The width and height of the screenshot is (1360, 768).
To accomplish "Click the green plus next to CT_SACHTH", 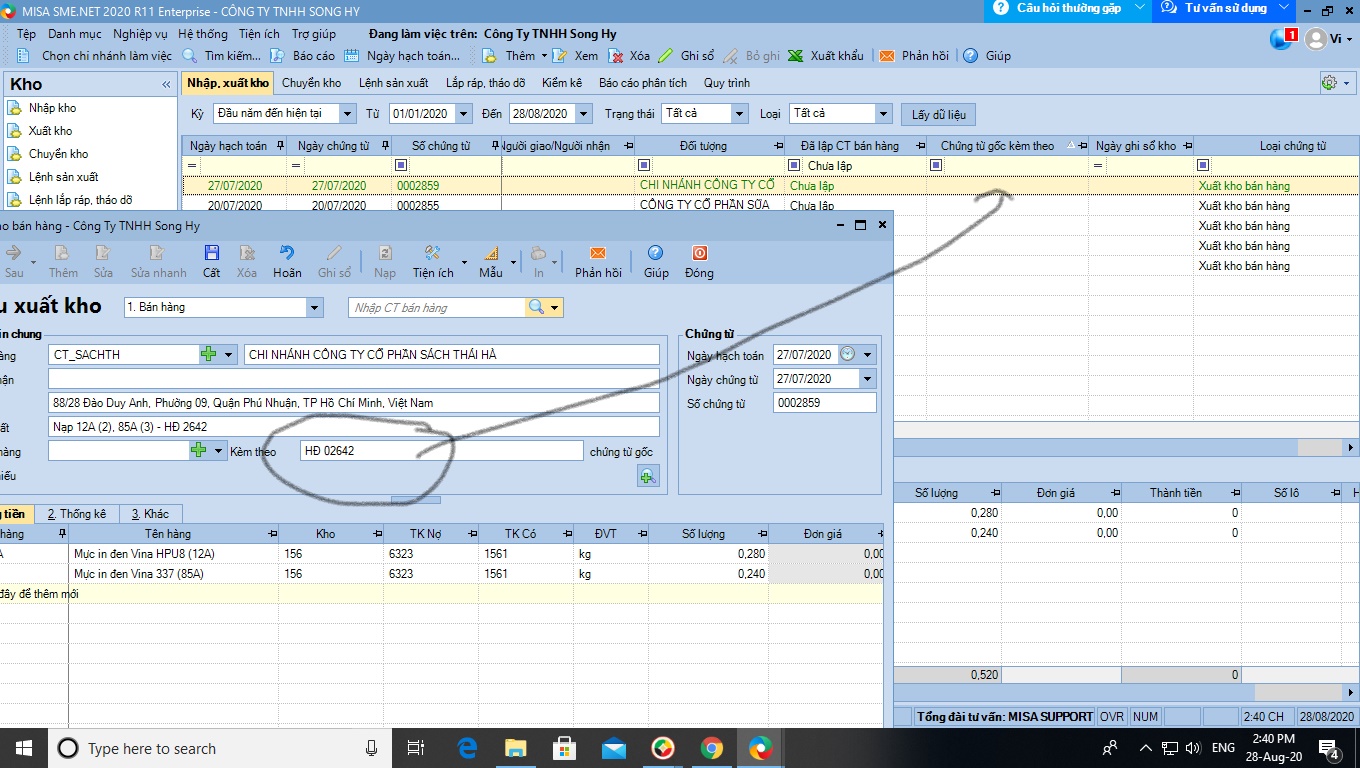I will coord(209,355).
